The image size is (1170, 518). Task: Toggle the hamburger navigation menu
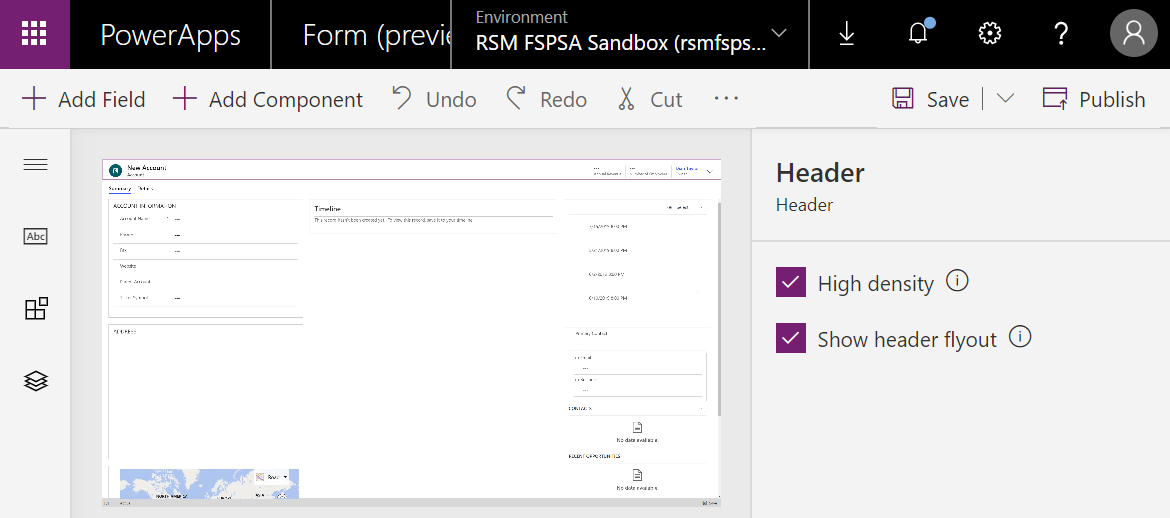click(36, 165)
